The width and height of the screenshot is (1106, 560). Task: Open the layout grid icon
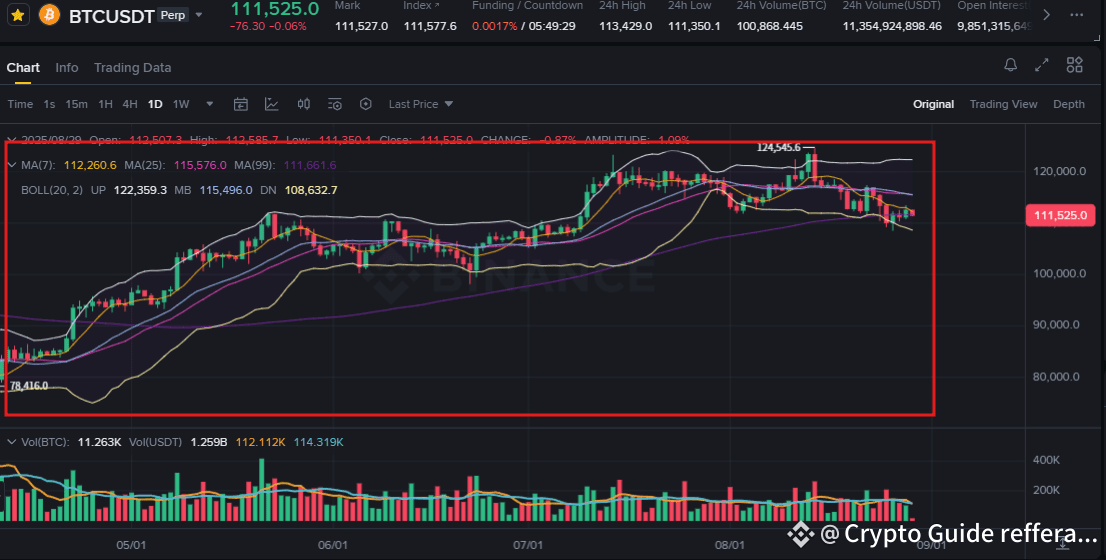1074,66
